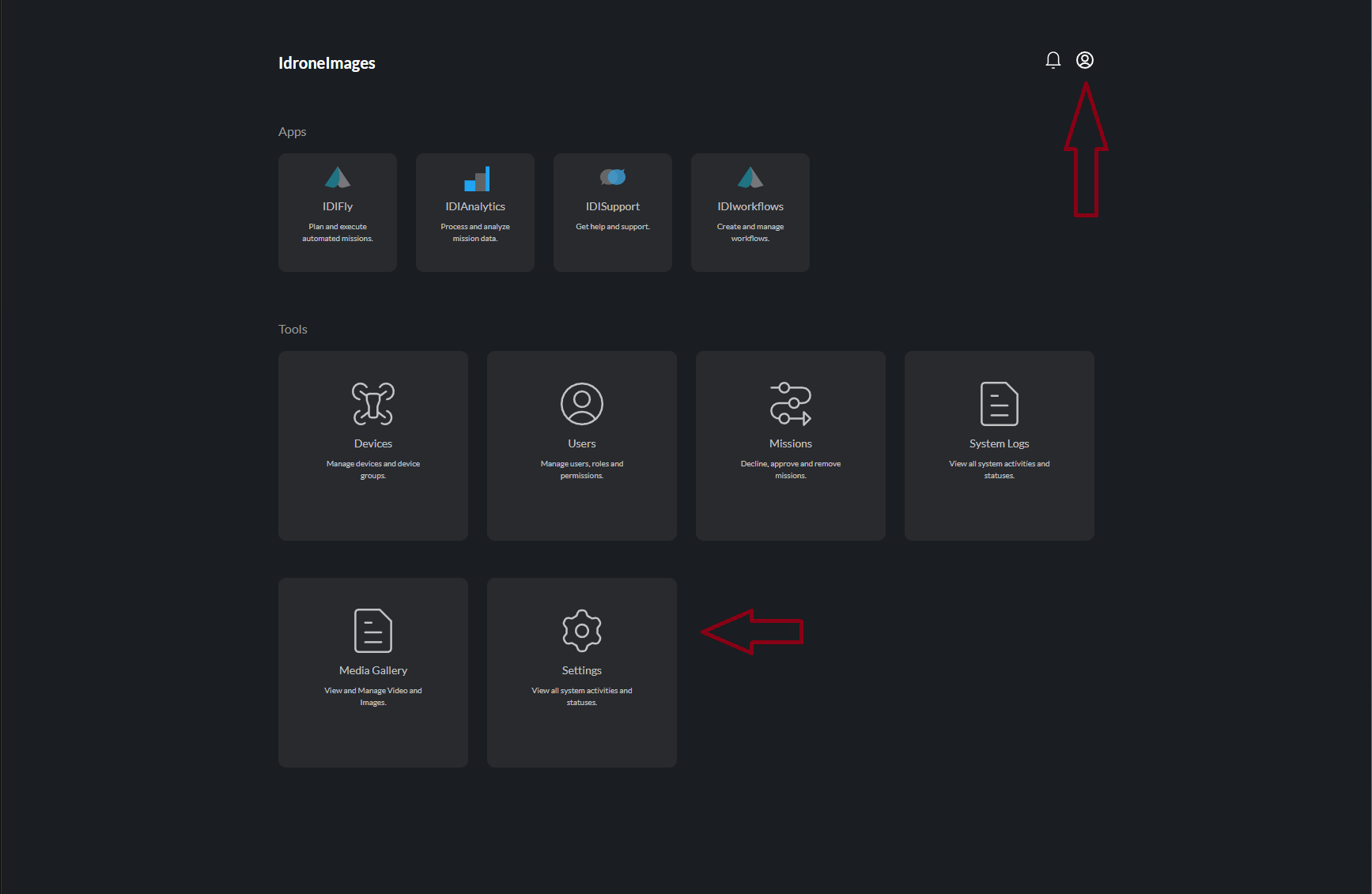Click the sliders icon on the Missions card

coord(790,404)
